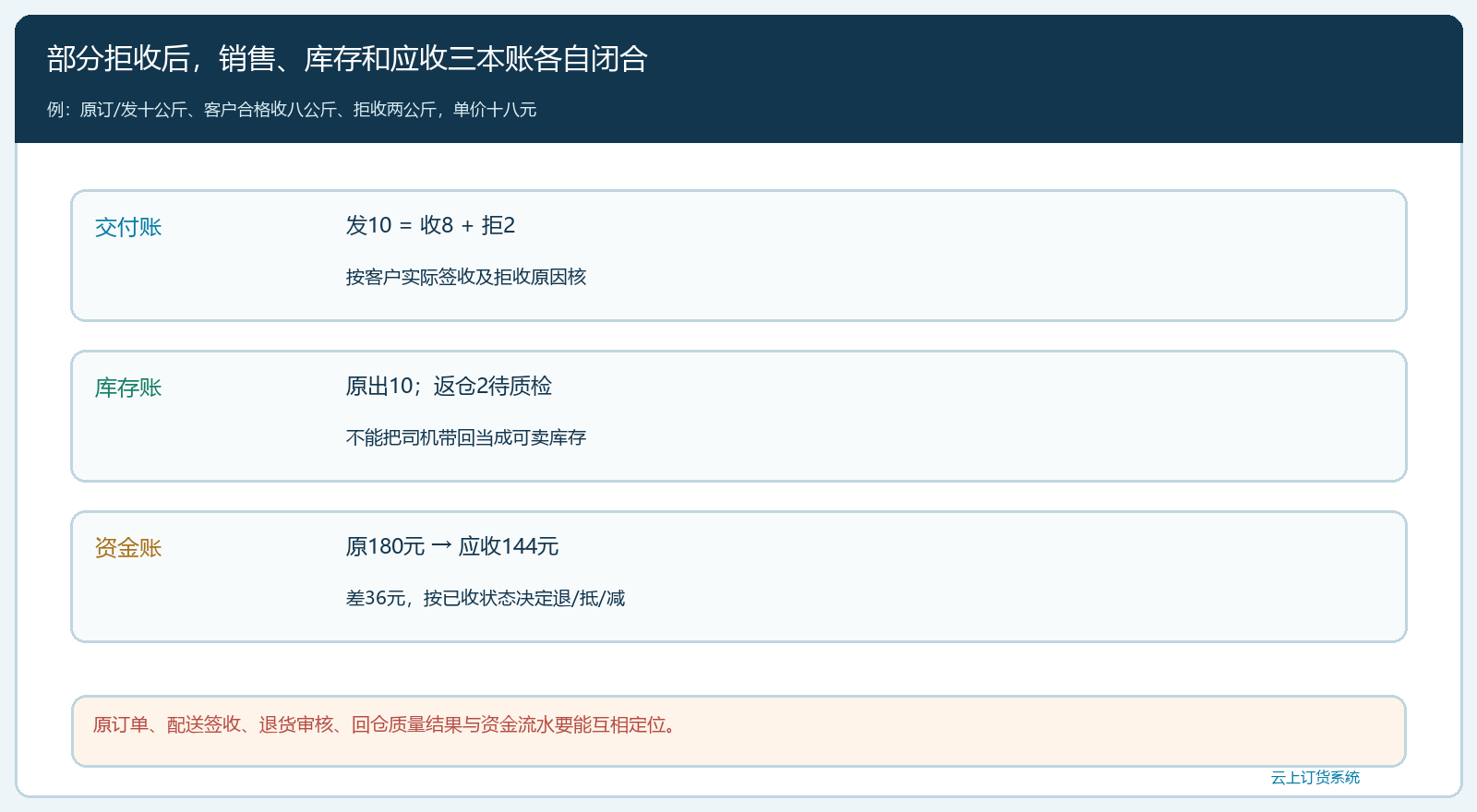Click the 库存账 card label

[128, 388]
